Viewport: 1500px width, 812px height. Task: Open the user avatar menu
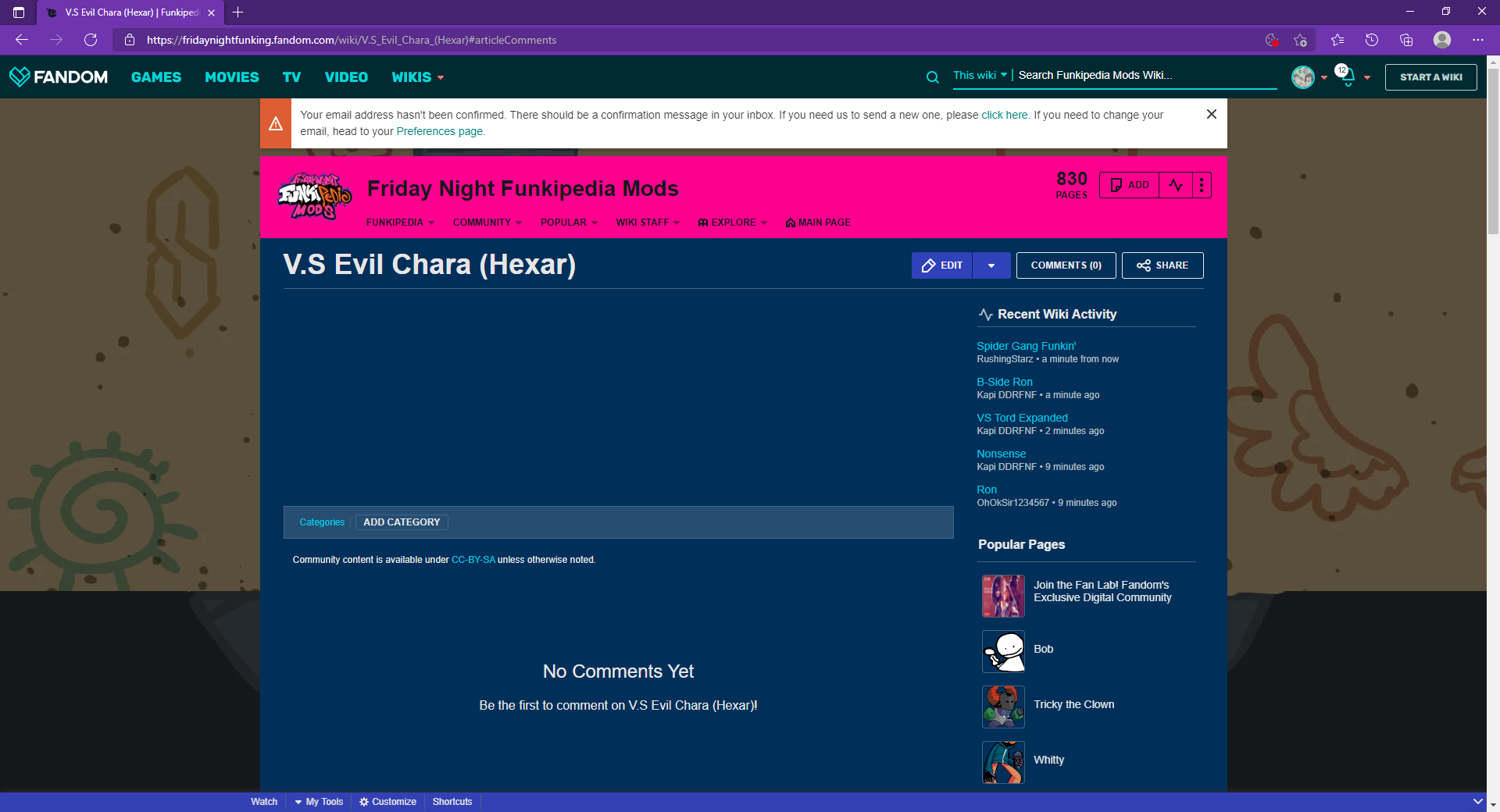(1309, 77)
